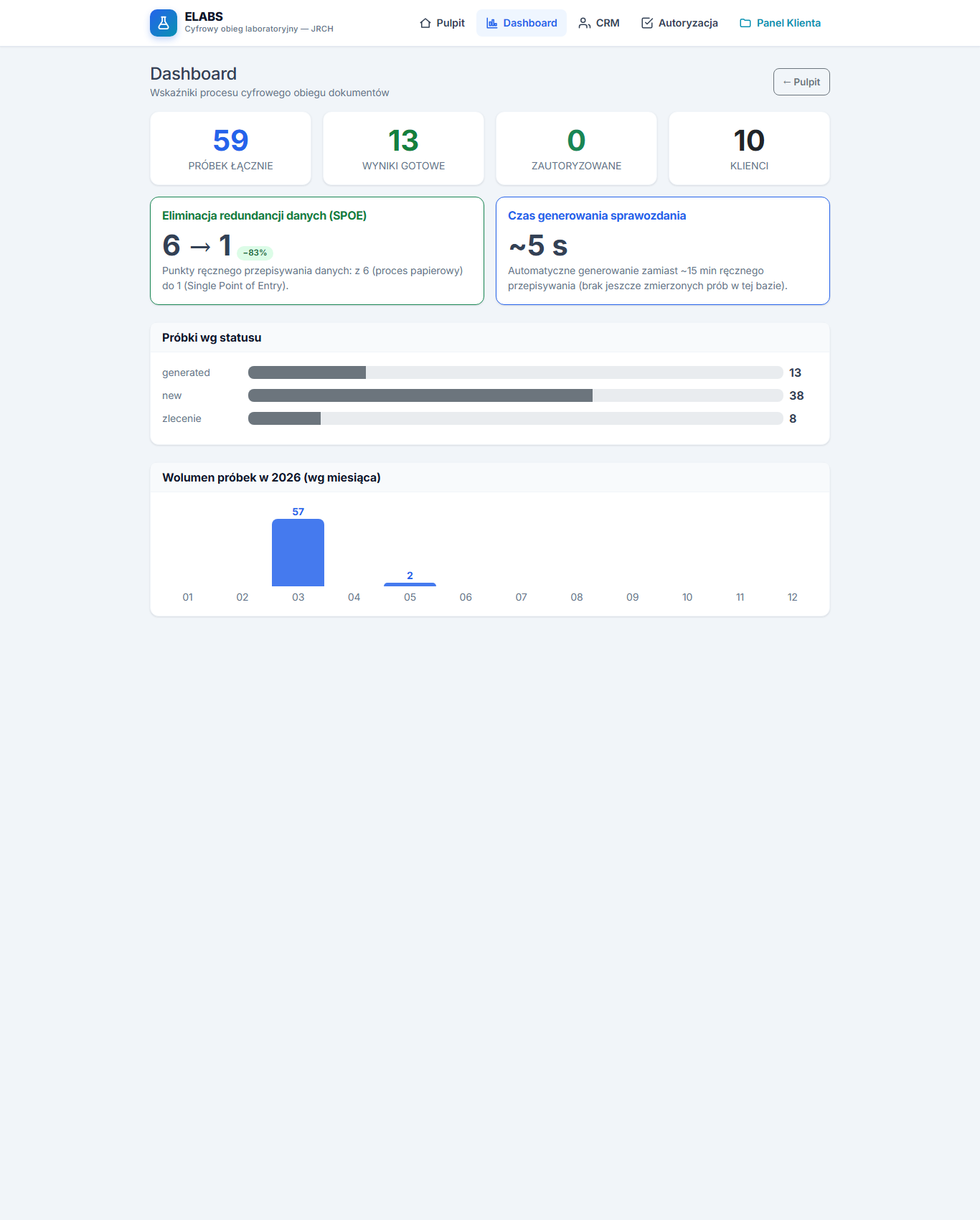This screenshot has width=980, height=1220.
Task: Click the checkbox icon beside Autoryzacja
Action: (x=647, y=23)
